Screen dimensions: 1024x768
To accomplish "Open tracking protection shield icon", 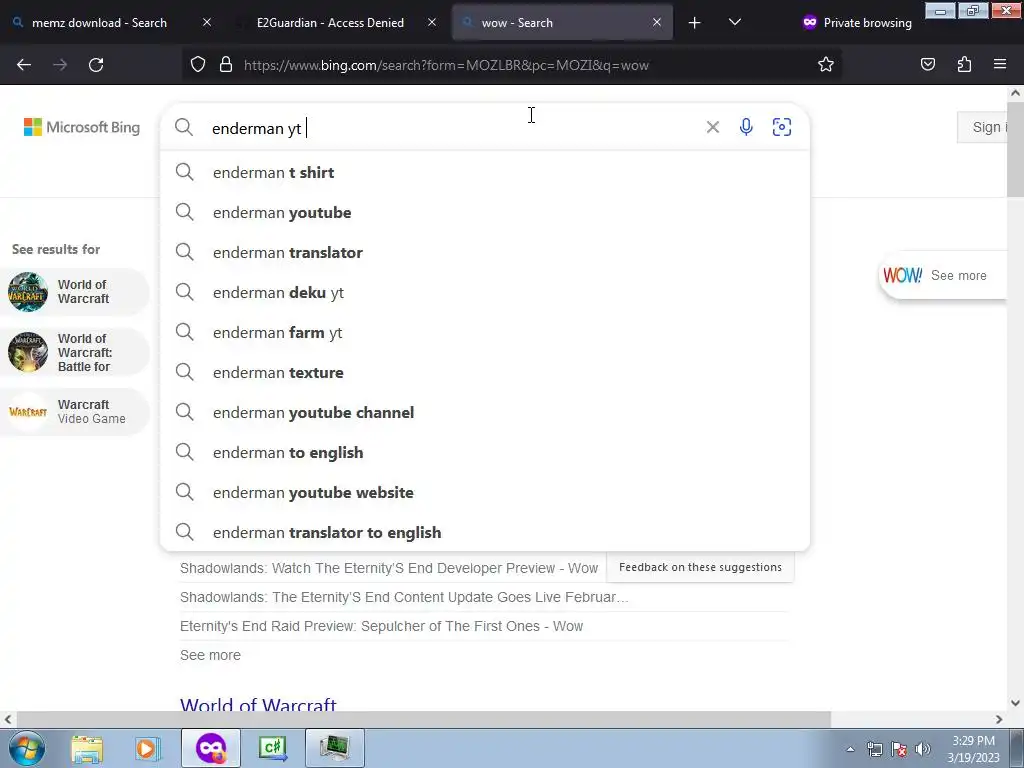I will click(x=198, y=65).
